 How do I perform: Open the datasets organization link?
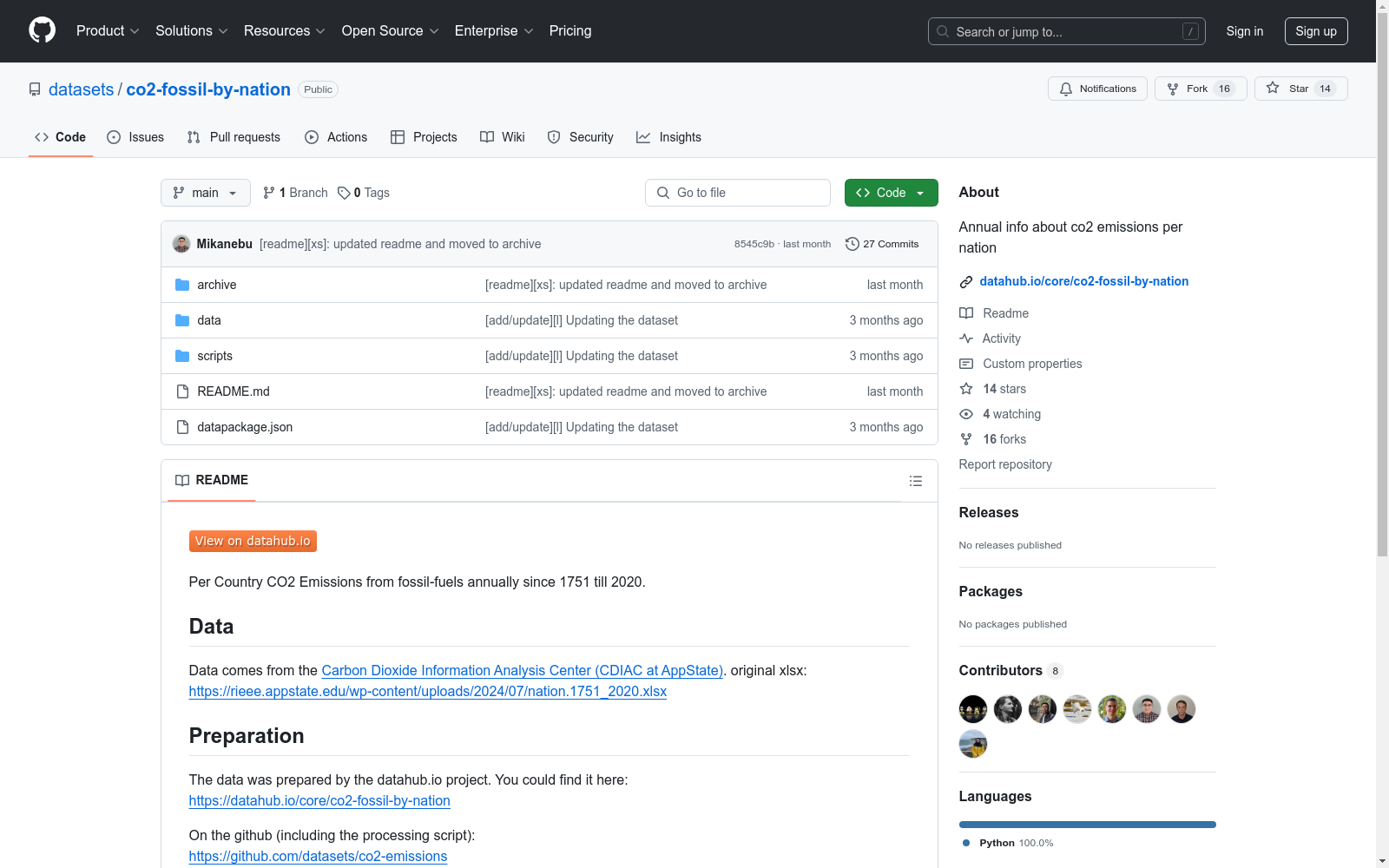pos(81,89)
